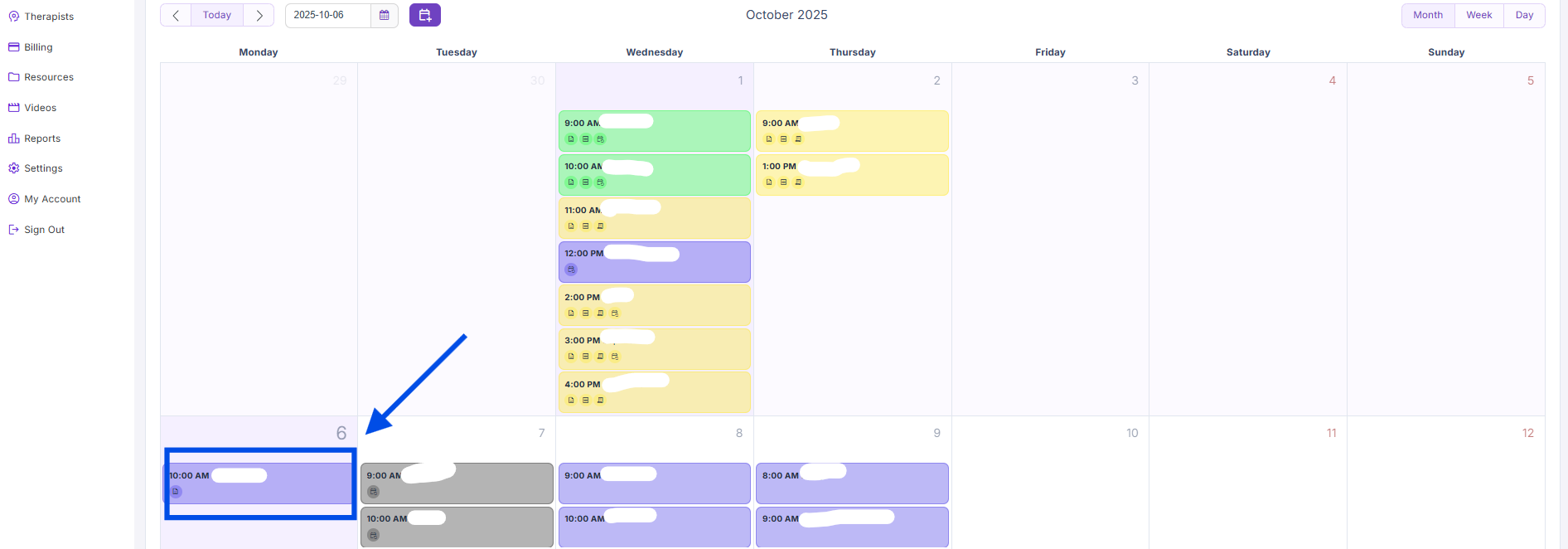Open Therapists in the sidebar
The image size is (1568, 549).
(x=49, y=17)
